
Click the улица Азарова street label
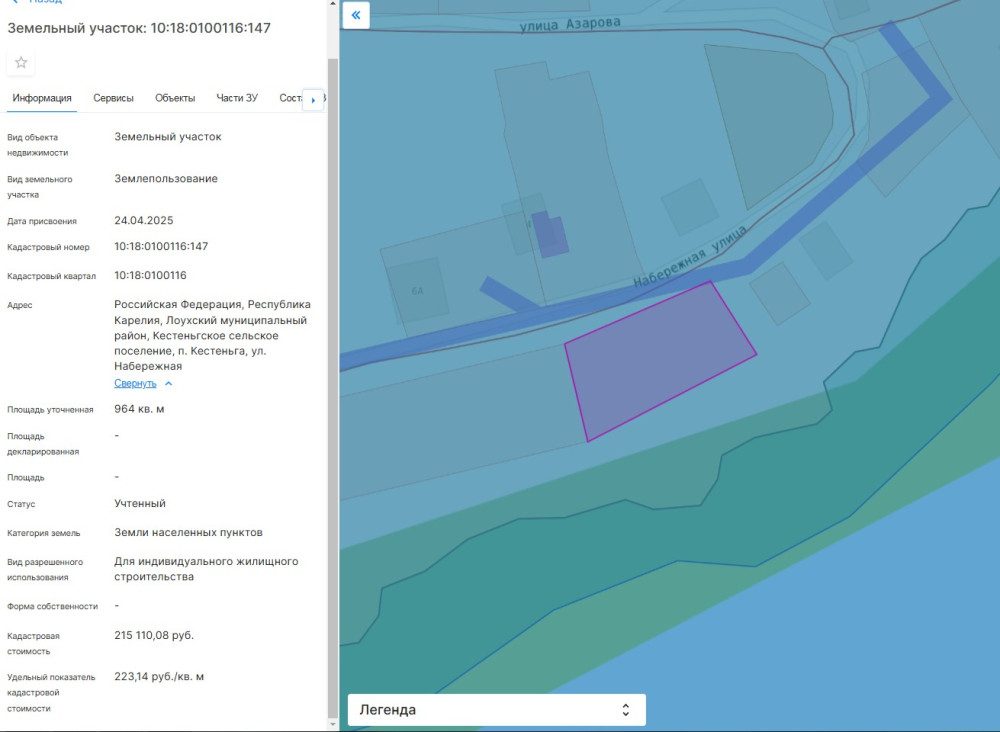pyautogui.click(x=570, y=24)
